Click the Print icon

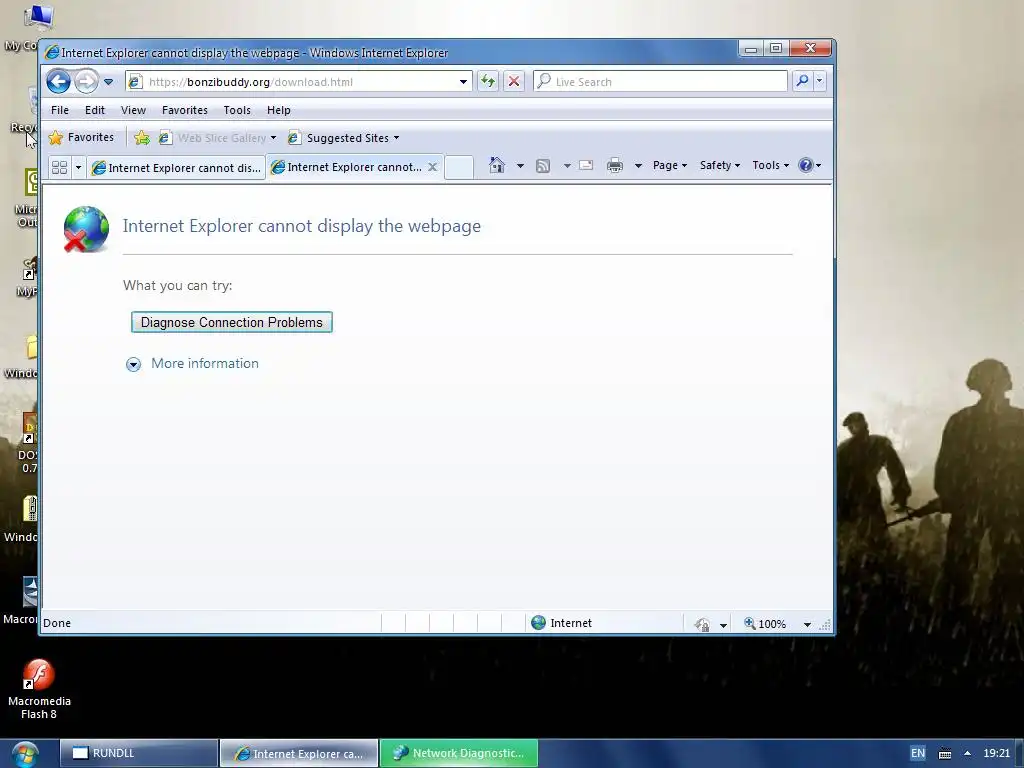click(x=615, y=165)
